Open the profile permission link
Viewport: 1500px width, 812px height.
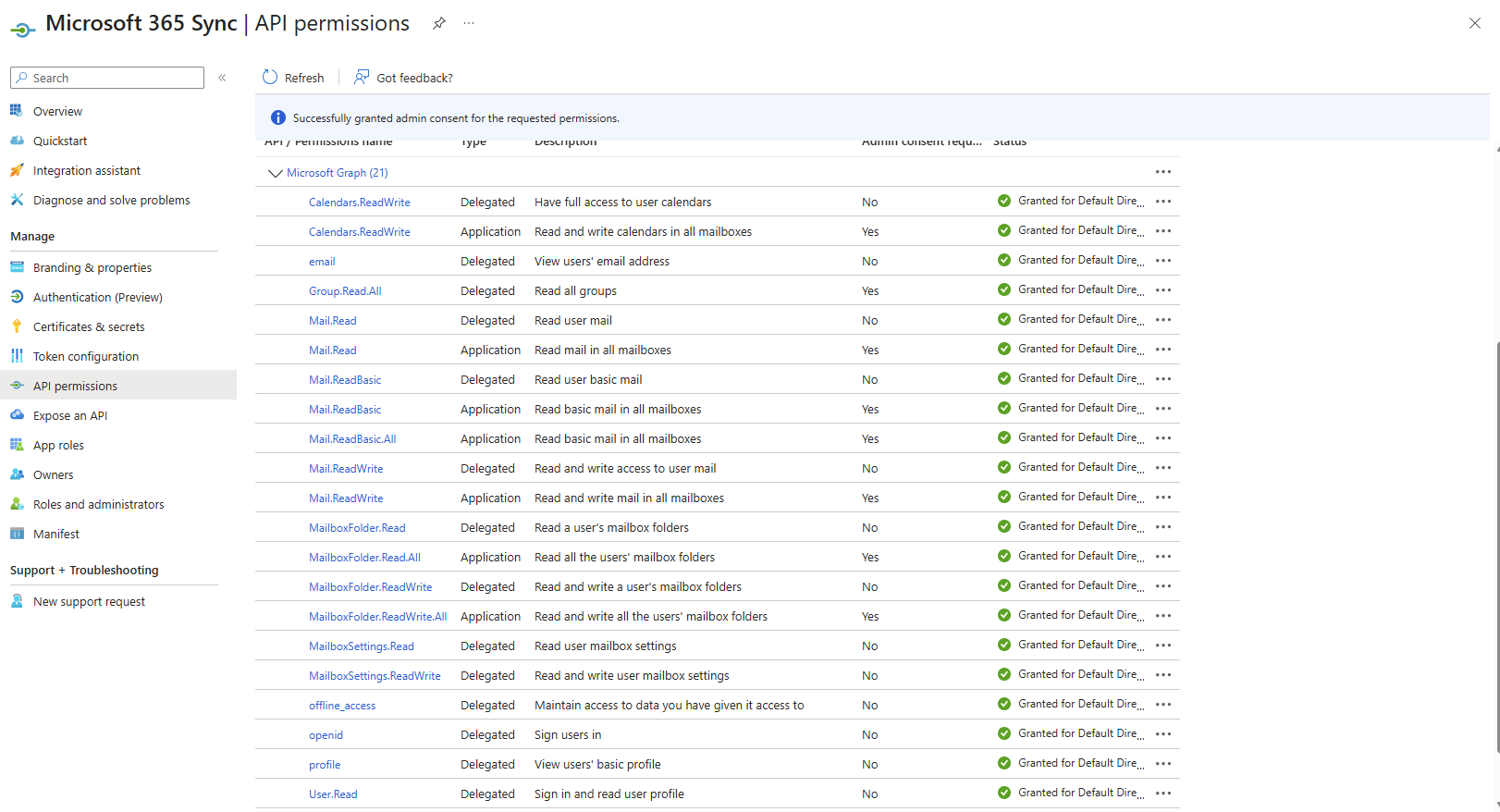(325, 765)
